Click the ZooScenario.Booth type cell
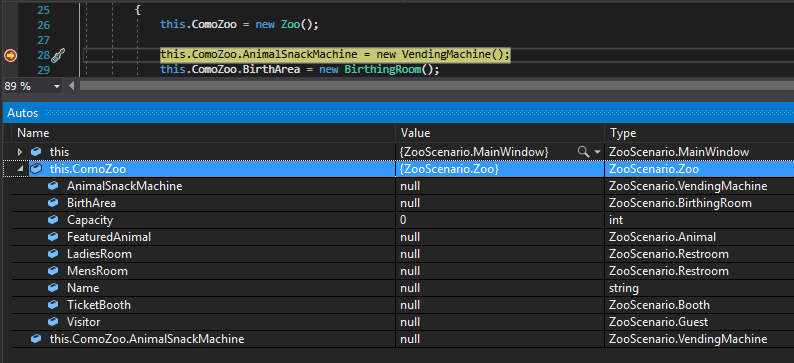The height and width of the screenshot is (363, 794). (699, 305)
